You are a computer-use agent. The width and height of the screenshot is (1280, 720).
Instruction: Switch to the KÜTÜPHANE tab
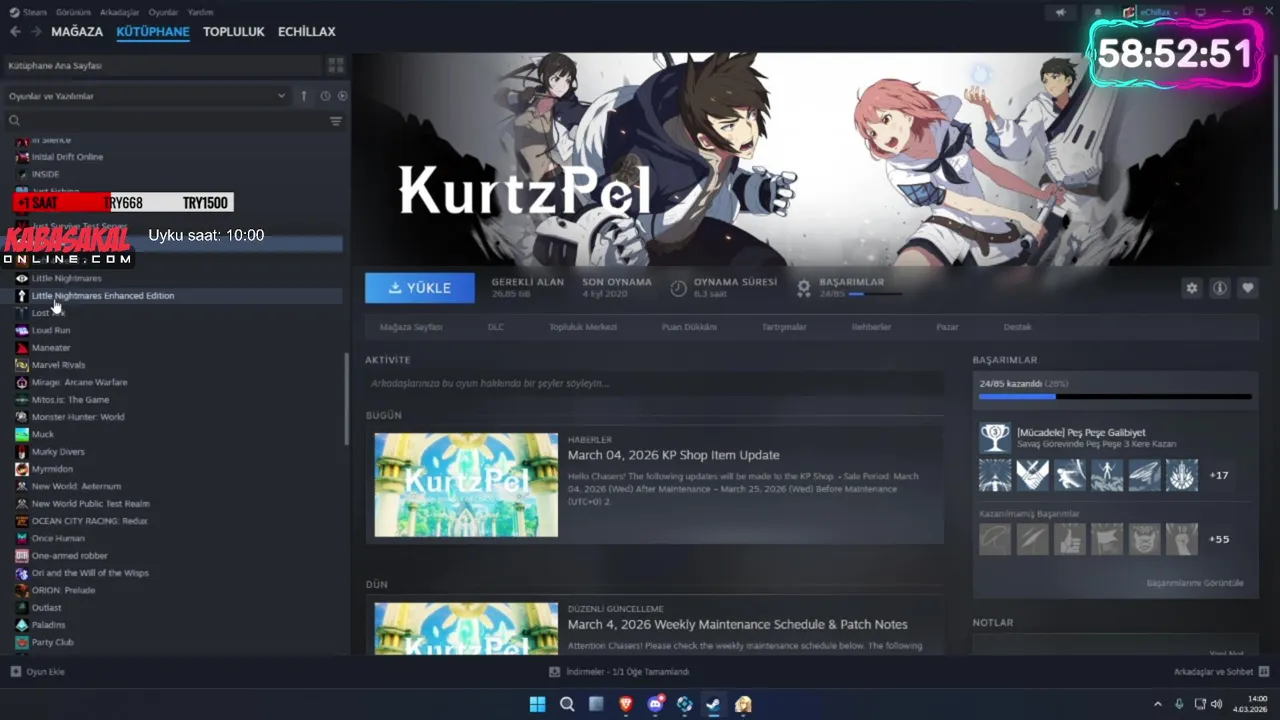click(153, 32)
